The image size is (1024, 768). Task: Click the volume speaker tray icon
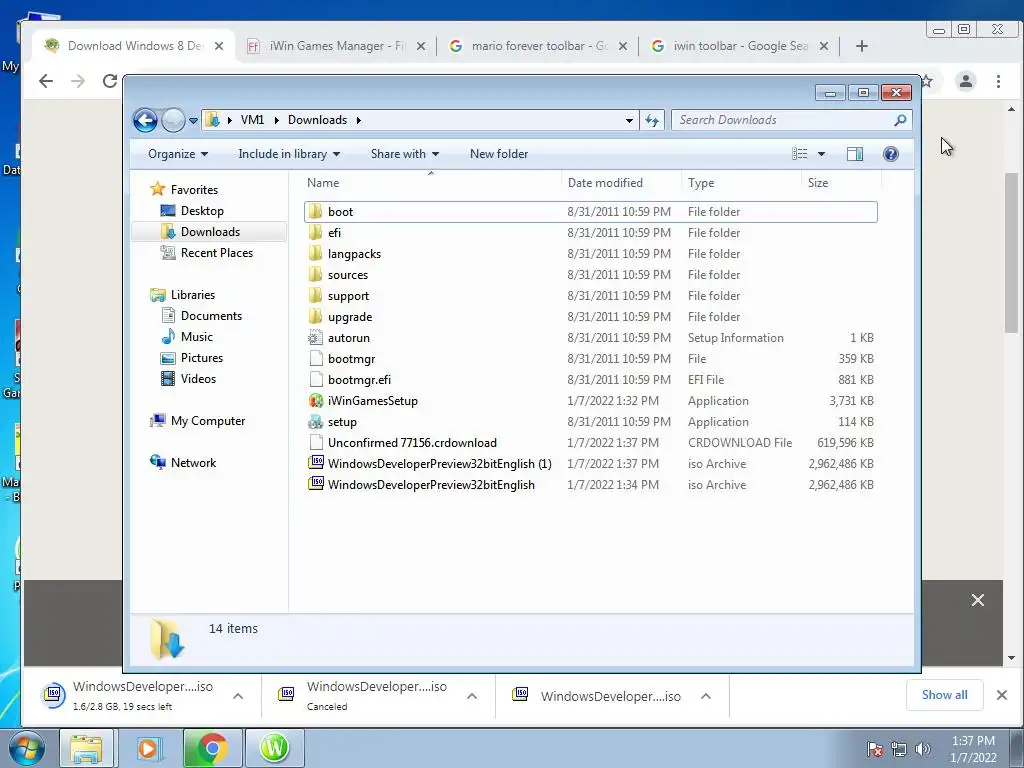pos(923,749)
